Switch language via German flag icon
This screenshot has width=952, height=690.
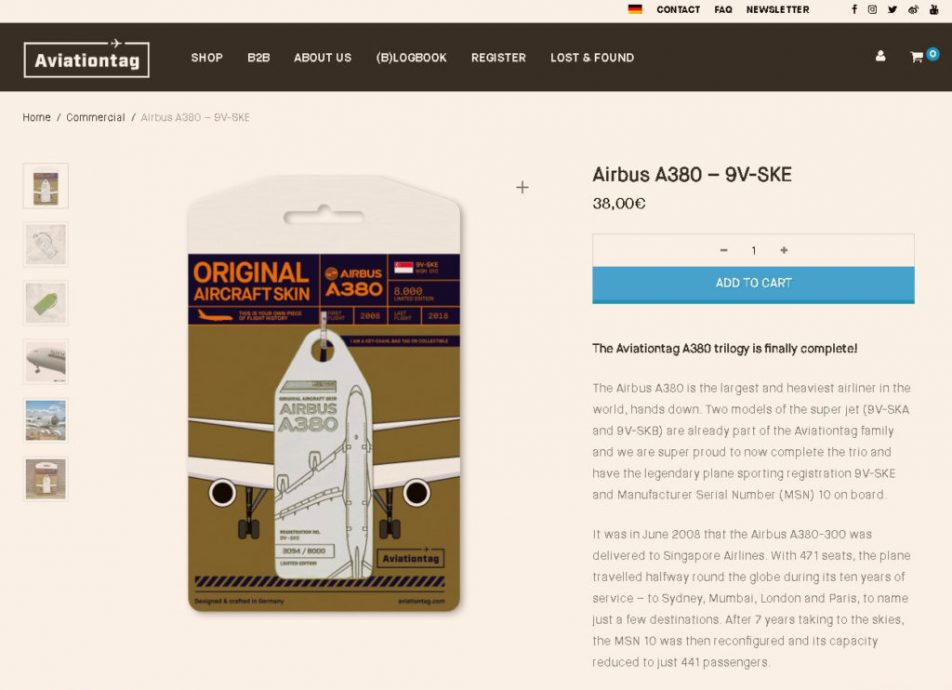635,9
